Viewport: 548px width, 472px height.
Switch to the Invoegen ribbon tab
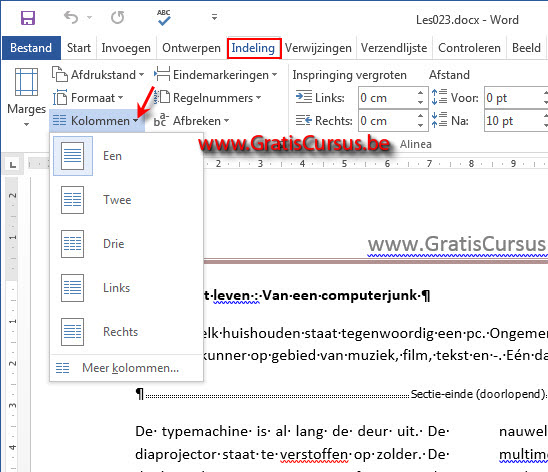[126, 48]
